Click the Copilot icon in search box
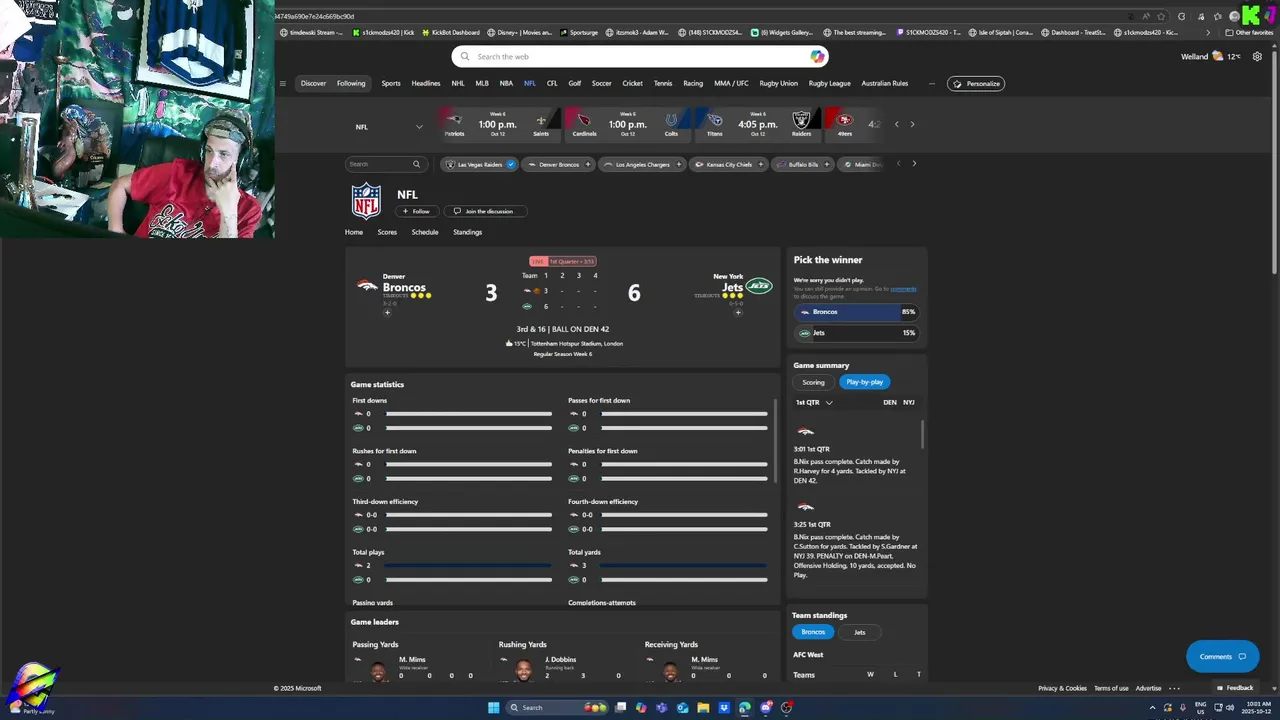1280x720 pixels. tap(817, 57)
